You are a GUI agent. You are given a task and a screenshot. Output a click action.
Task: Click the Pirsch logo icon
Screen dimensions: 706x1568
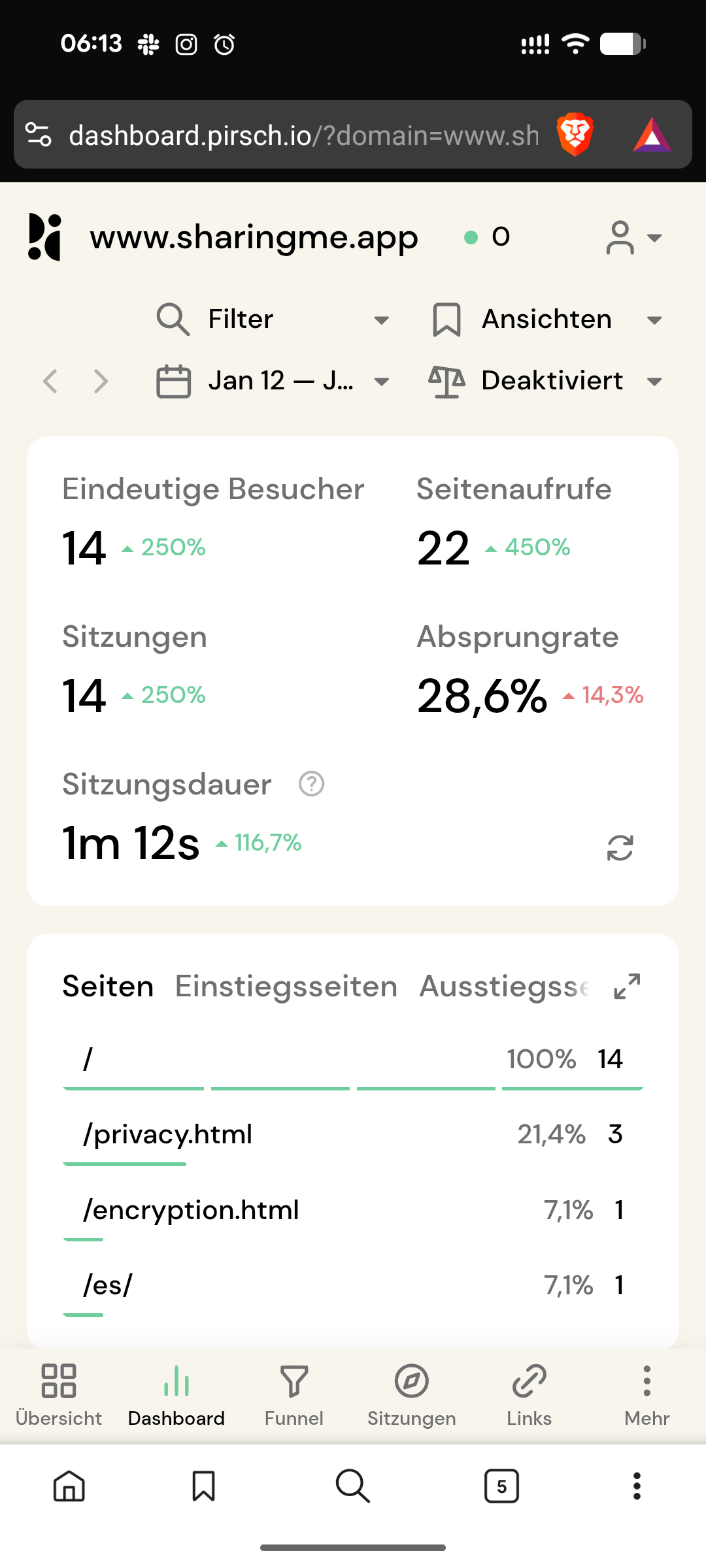45,237
